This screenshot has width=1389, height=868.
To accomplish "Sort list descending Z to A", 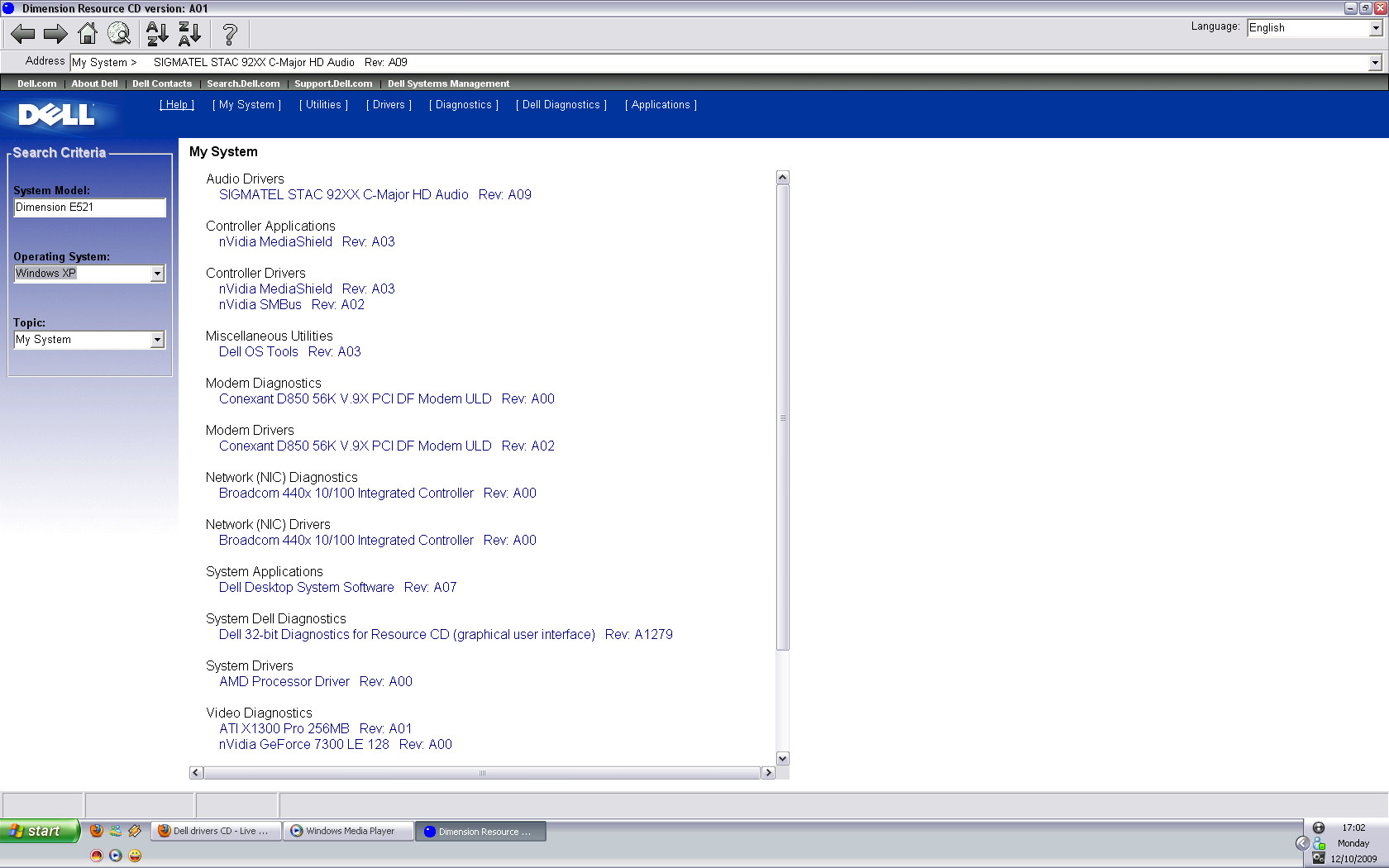I will tap(189, 34).
